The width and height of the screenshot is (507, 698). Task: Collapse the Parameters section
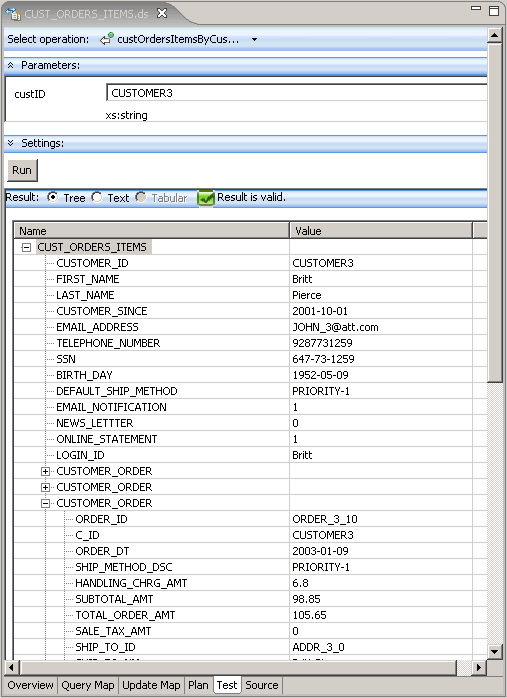coord(11,65)
